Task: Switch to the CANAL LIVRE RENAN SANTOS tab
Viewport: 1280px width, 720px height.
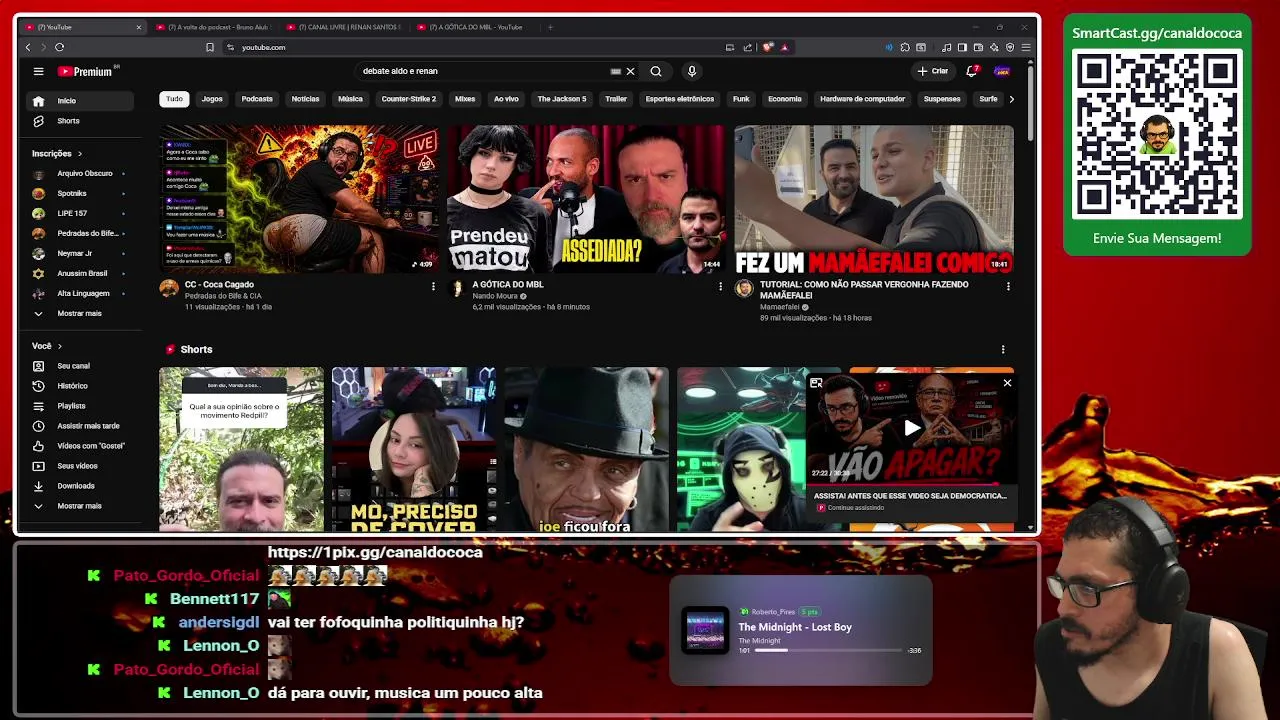Action: tap(342, 27)
